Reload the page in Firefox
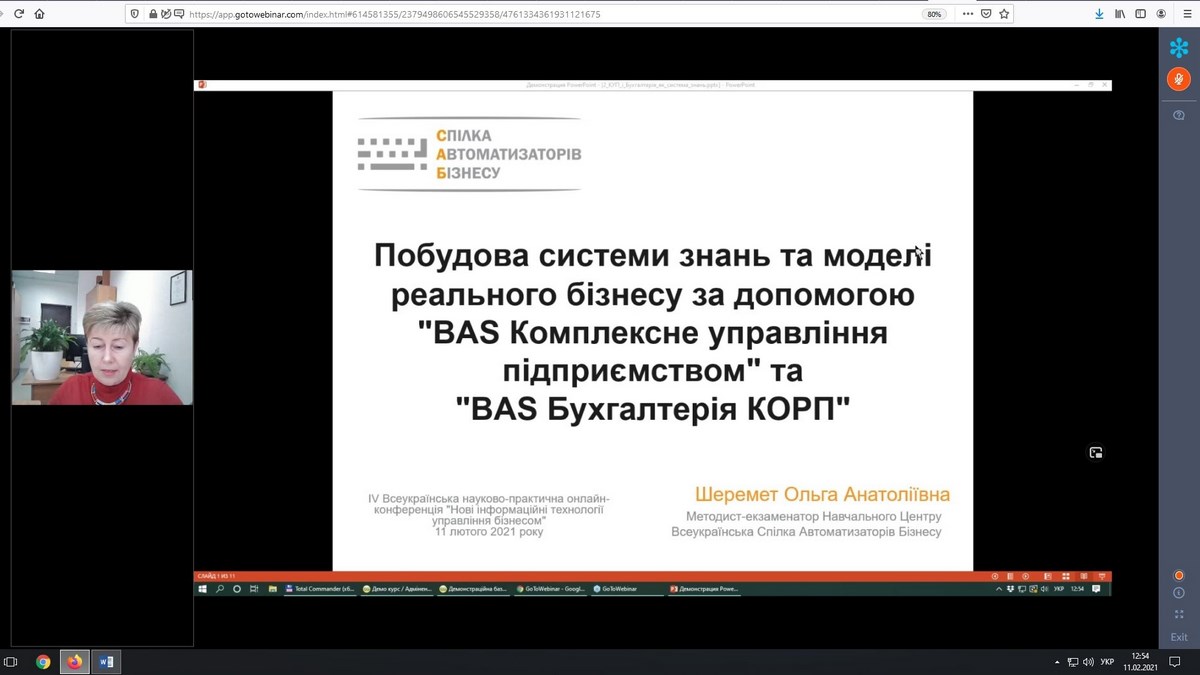 (18, 14)
